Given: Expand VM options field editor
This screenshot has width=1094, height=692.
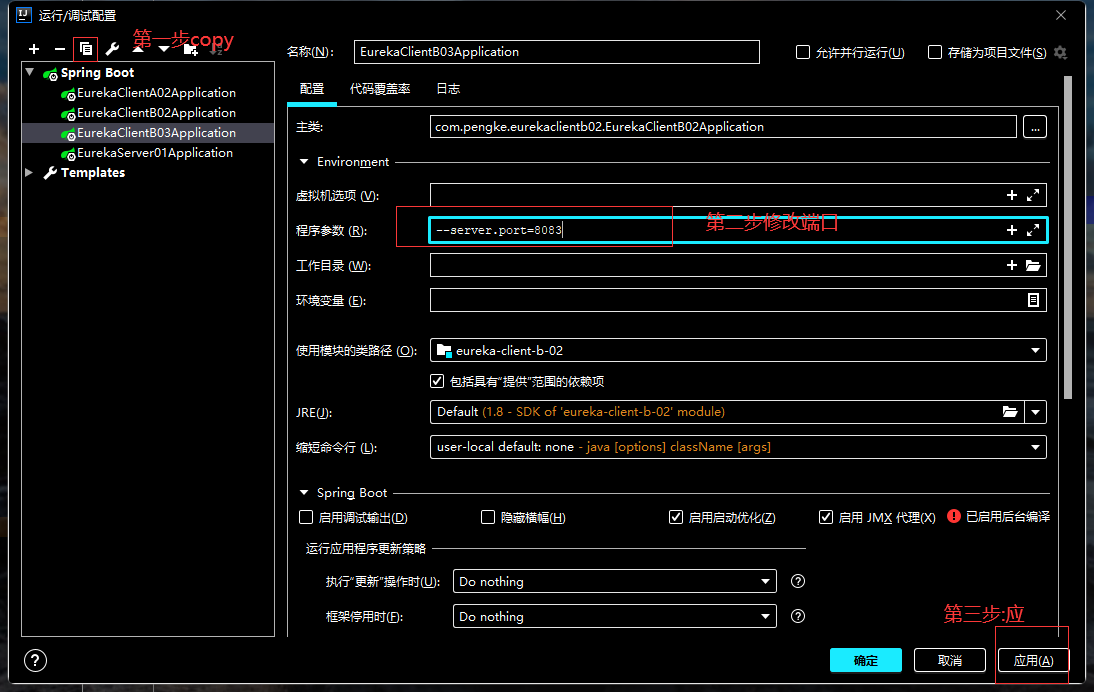Looking at the screenshot, I should pyautogui.click(x=1033, y=195).
